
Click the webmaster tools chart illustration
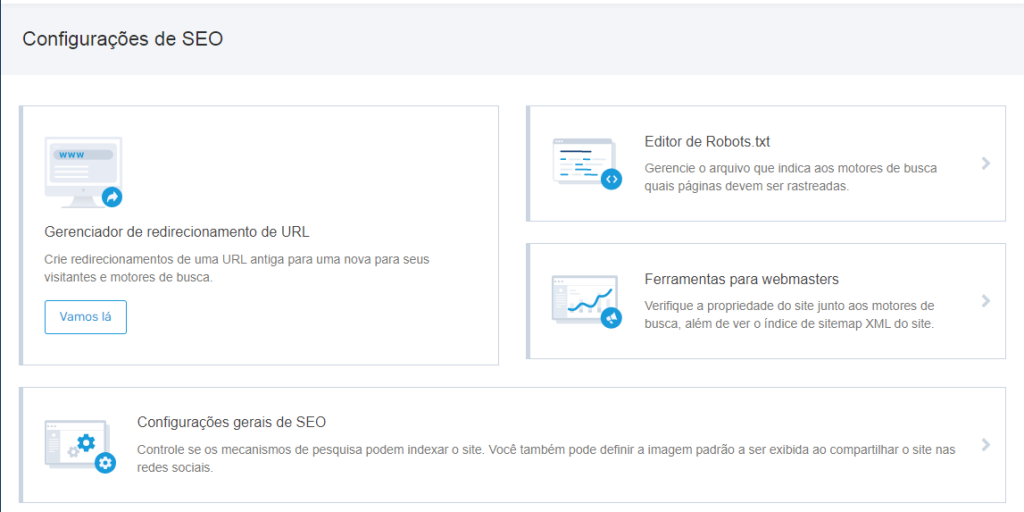tap(580, 298)
